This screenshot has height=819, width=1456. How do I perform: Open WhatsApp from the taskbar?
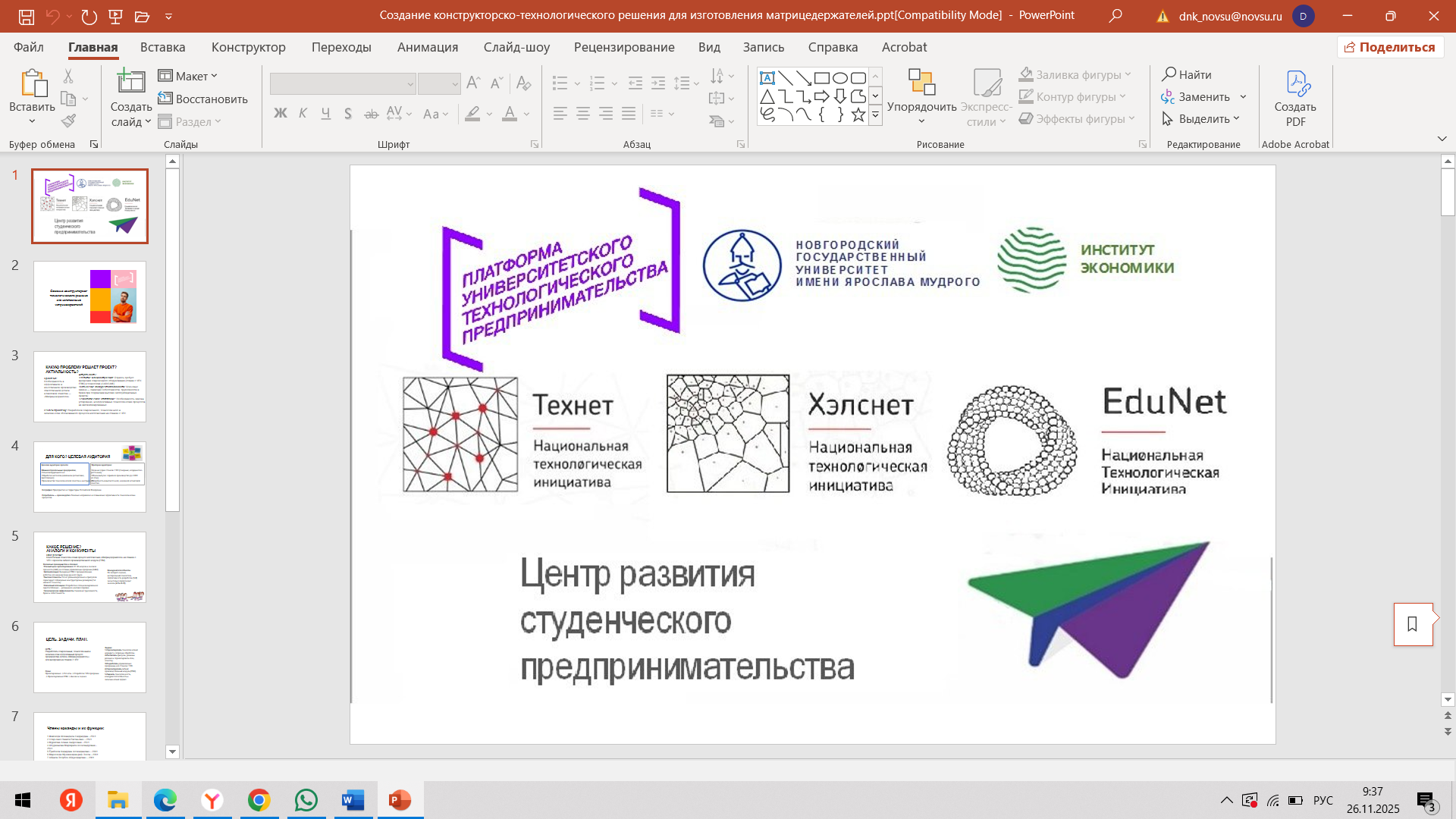pyautogui.click(x=306, y=800)
